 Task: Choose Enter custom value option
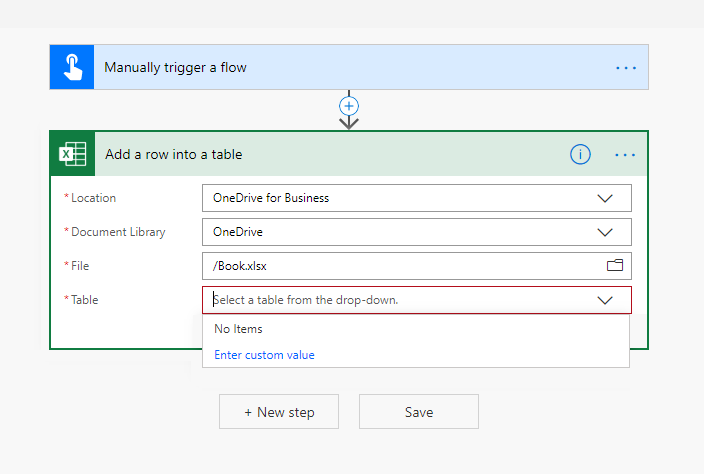[x=264, y=355]
